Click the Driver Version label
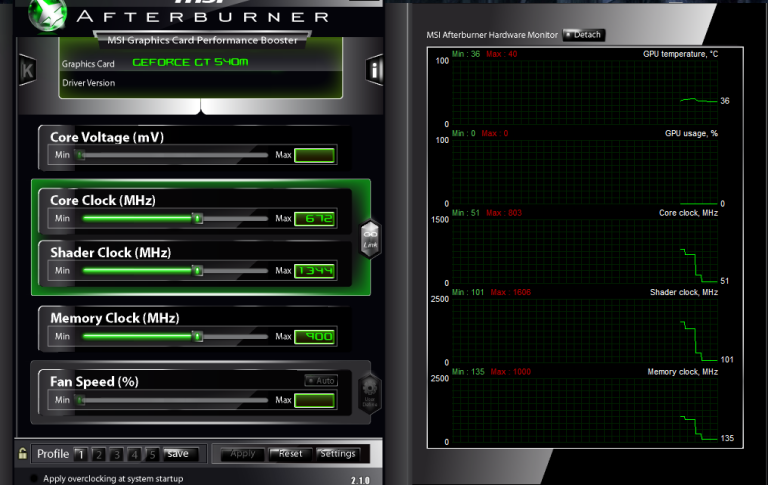The image size is (768, 485). [89, 83]
